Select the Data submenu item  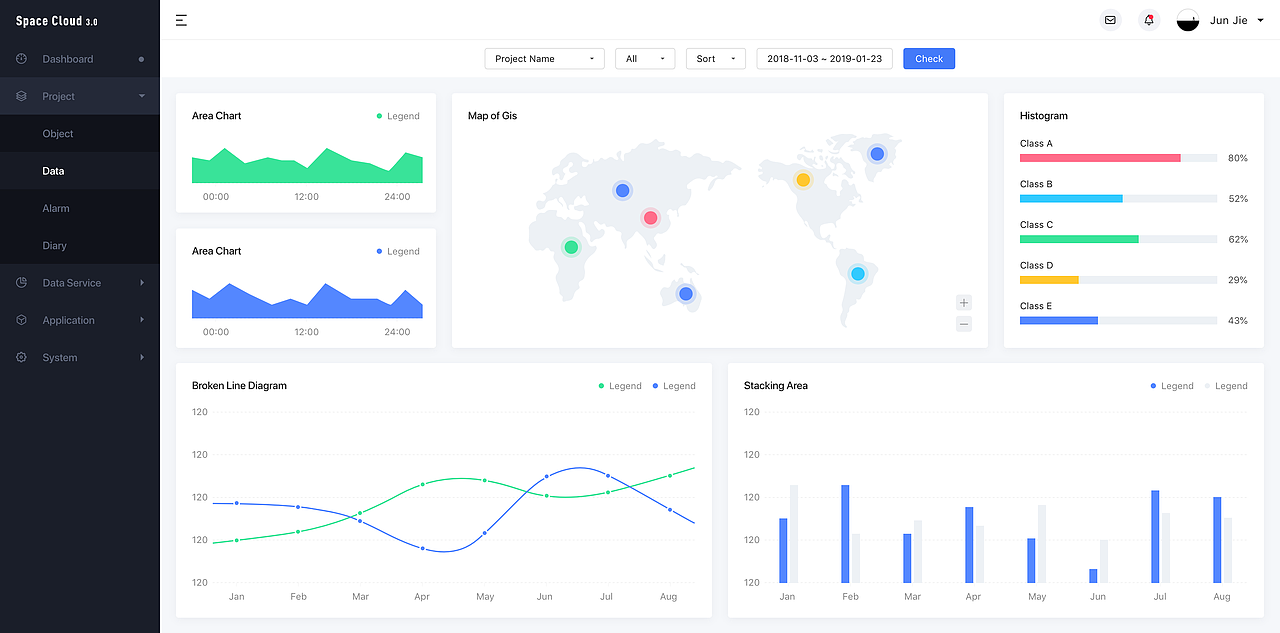tap(80, 171)
